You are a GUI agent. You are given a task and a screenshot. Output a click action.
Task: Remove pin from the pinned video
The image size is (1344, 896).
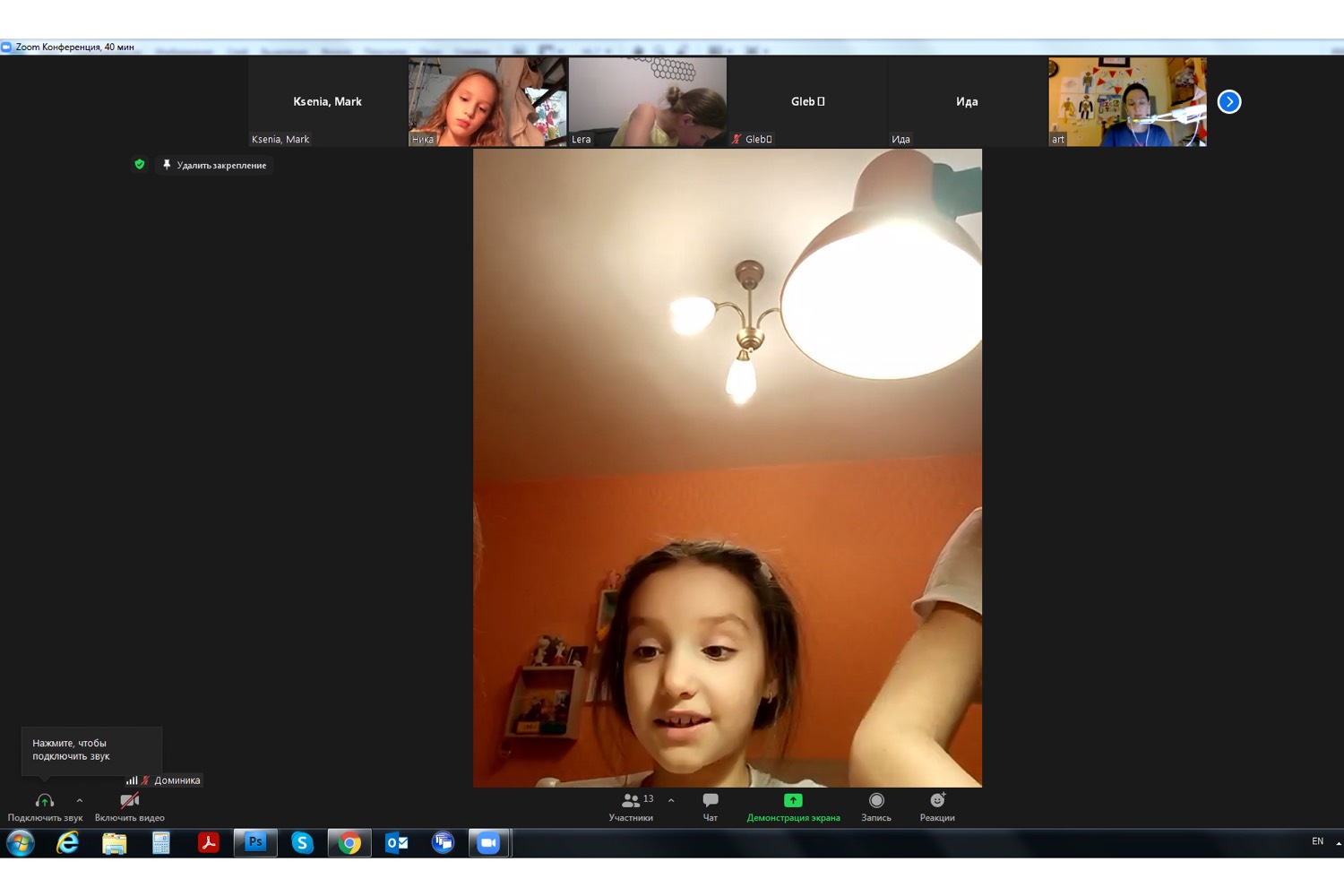click(x=215, y=165)
